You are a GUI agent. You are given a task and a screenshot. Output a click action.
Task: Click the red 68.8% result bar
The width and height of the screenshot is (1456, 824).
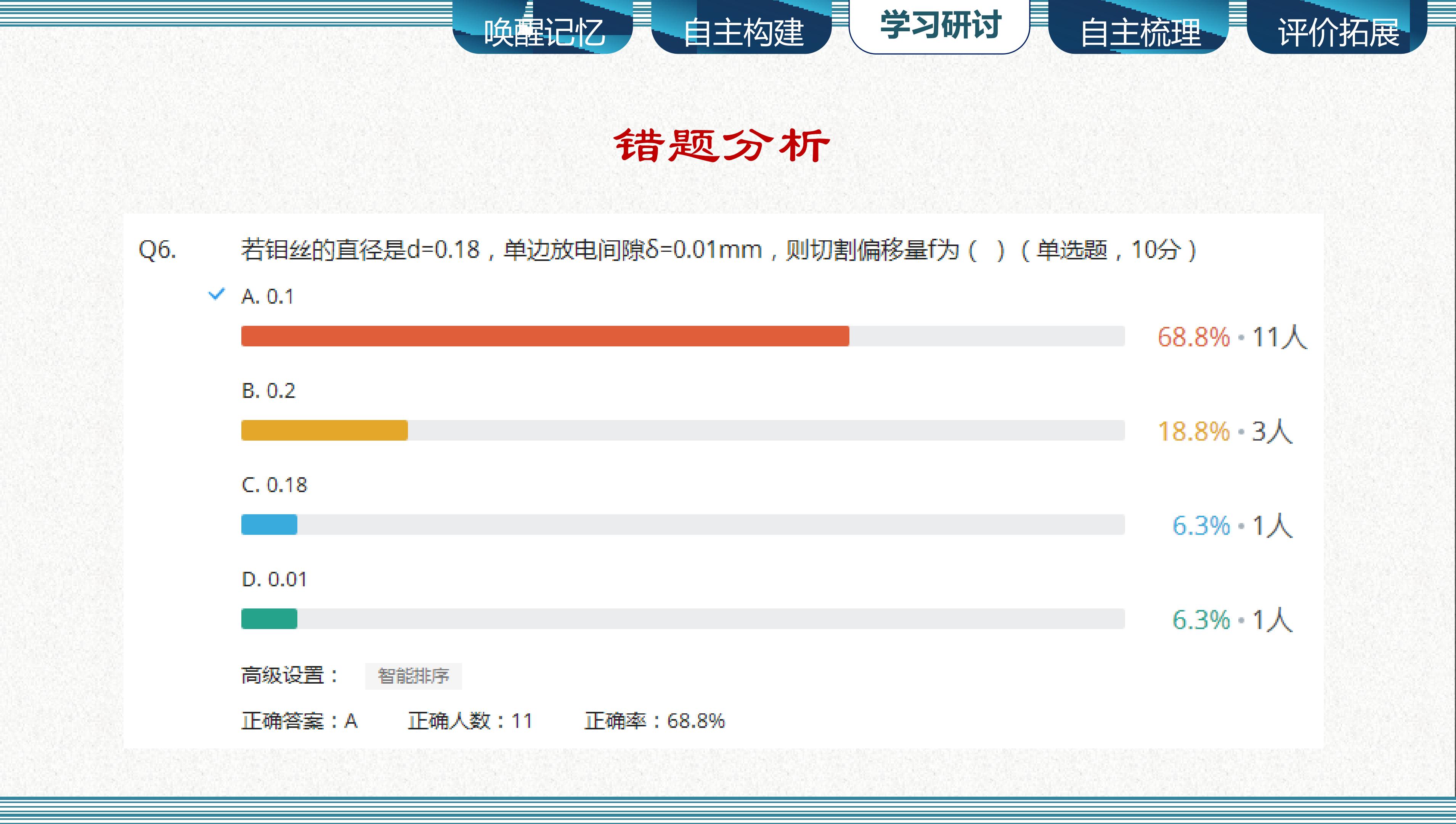pyautogui.click(x=544, y=336)
